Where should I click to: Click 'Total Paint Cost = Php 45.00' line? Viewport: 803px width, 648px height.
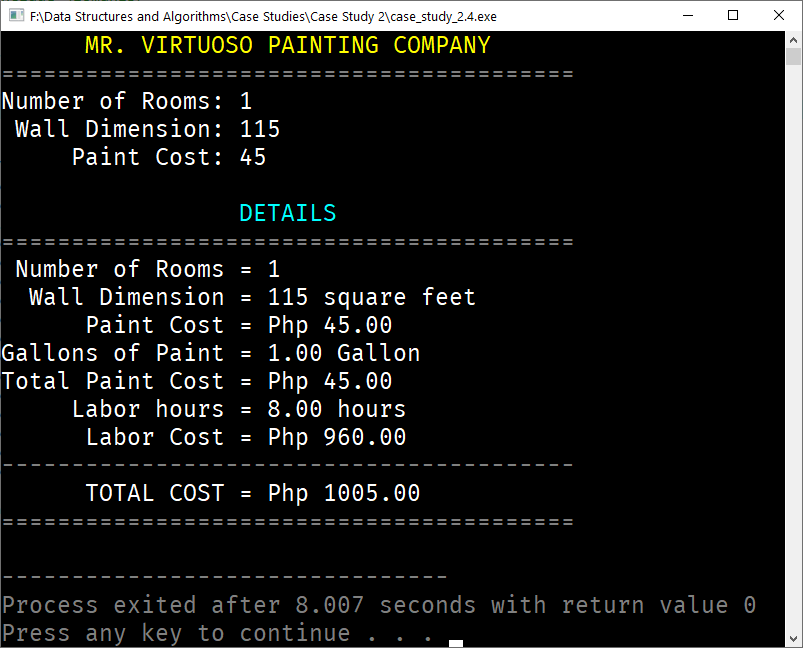pos(197,381)
